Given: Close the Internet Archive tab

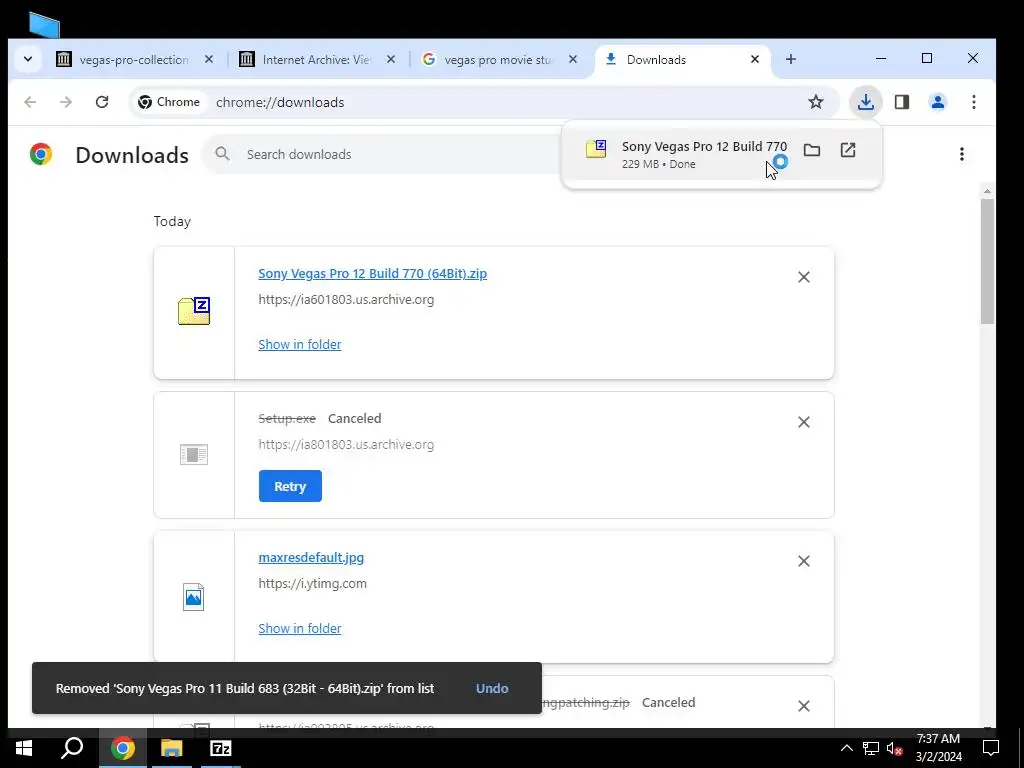Looking at the screenshot, I should (391, 59).
